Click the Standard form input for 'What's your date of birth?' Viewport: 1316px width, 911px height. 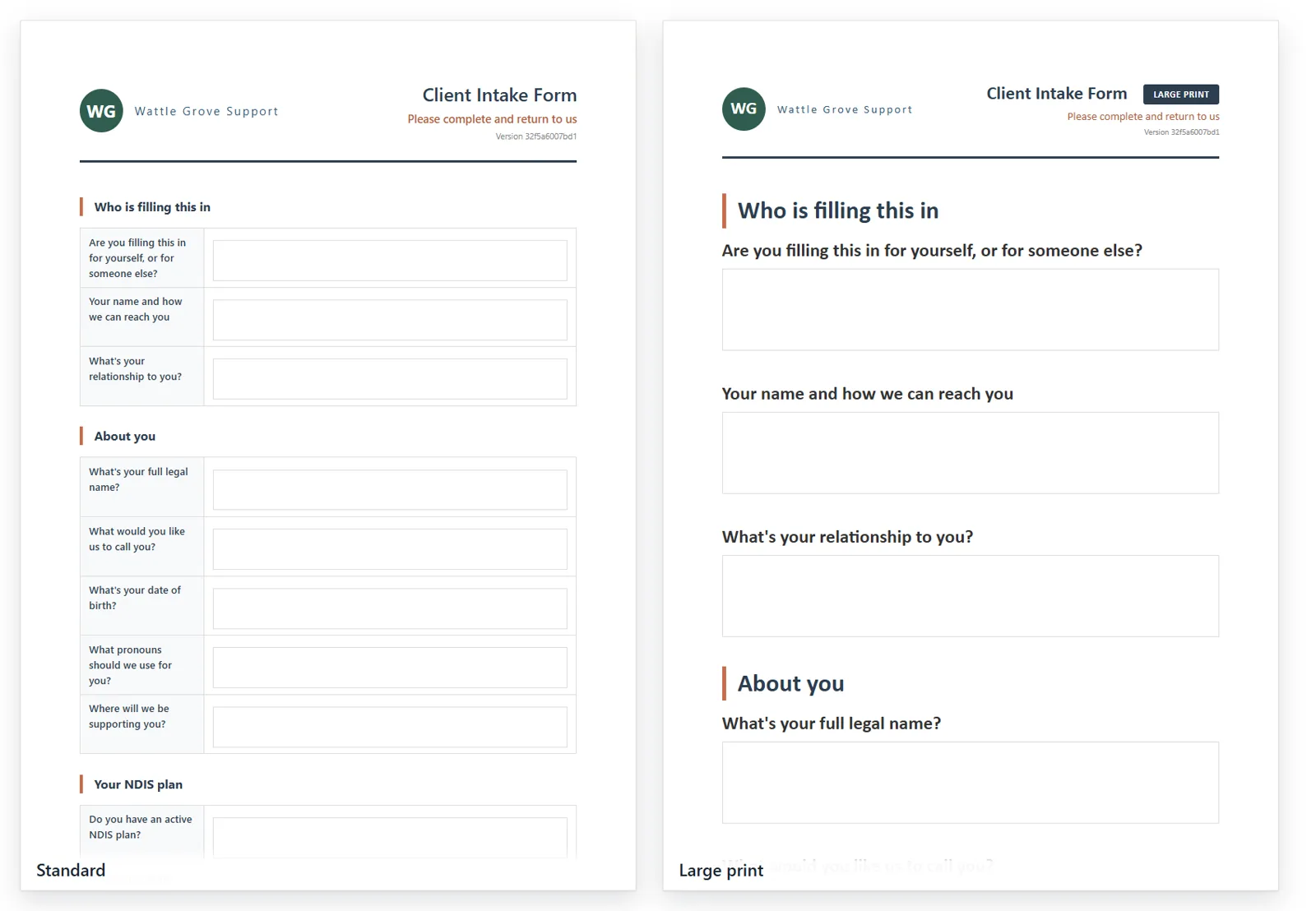(x=390, y=608)
